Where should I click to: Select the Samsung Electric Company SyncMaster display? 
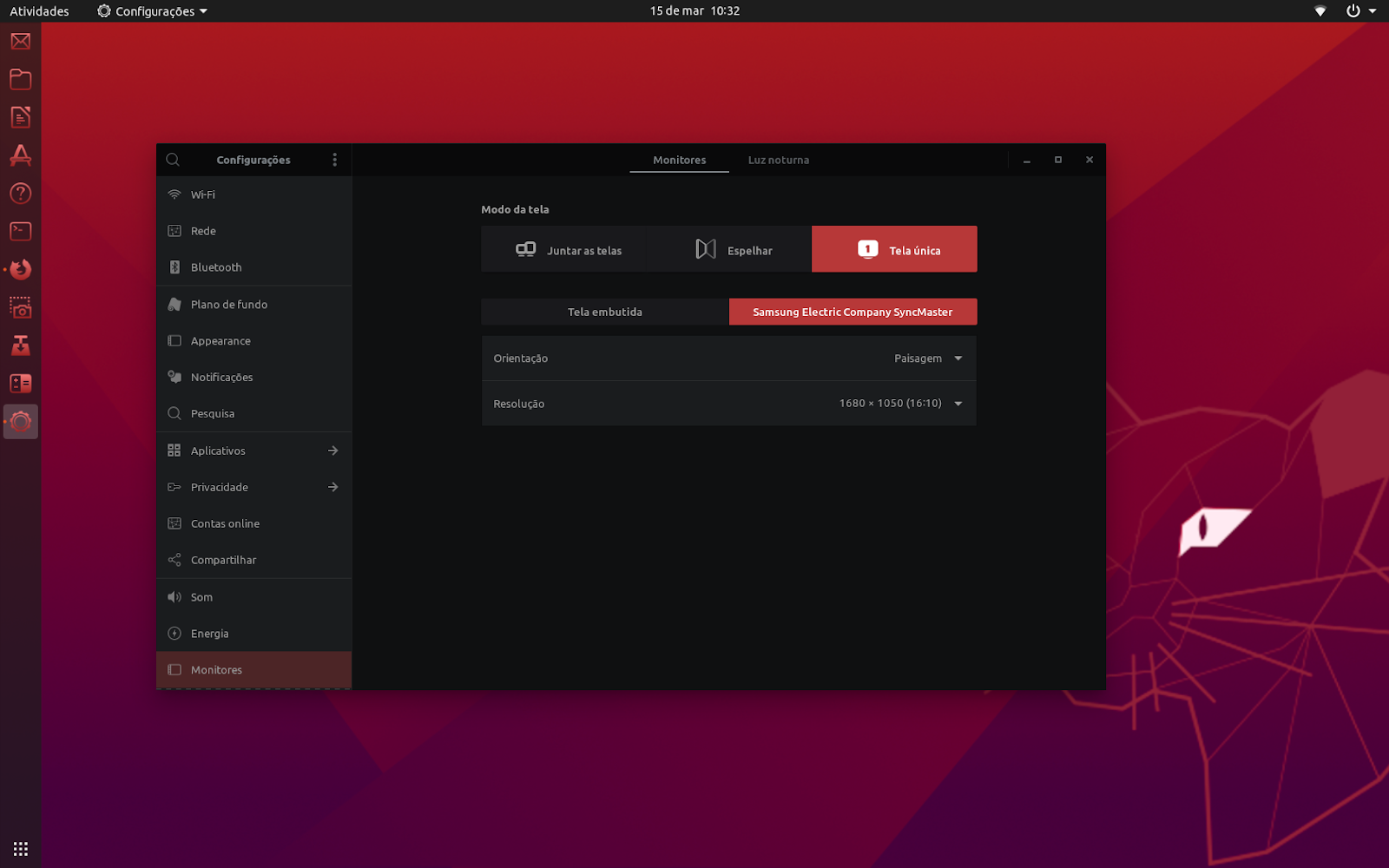click(852, 312)
